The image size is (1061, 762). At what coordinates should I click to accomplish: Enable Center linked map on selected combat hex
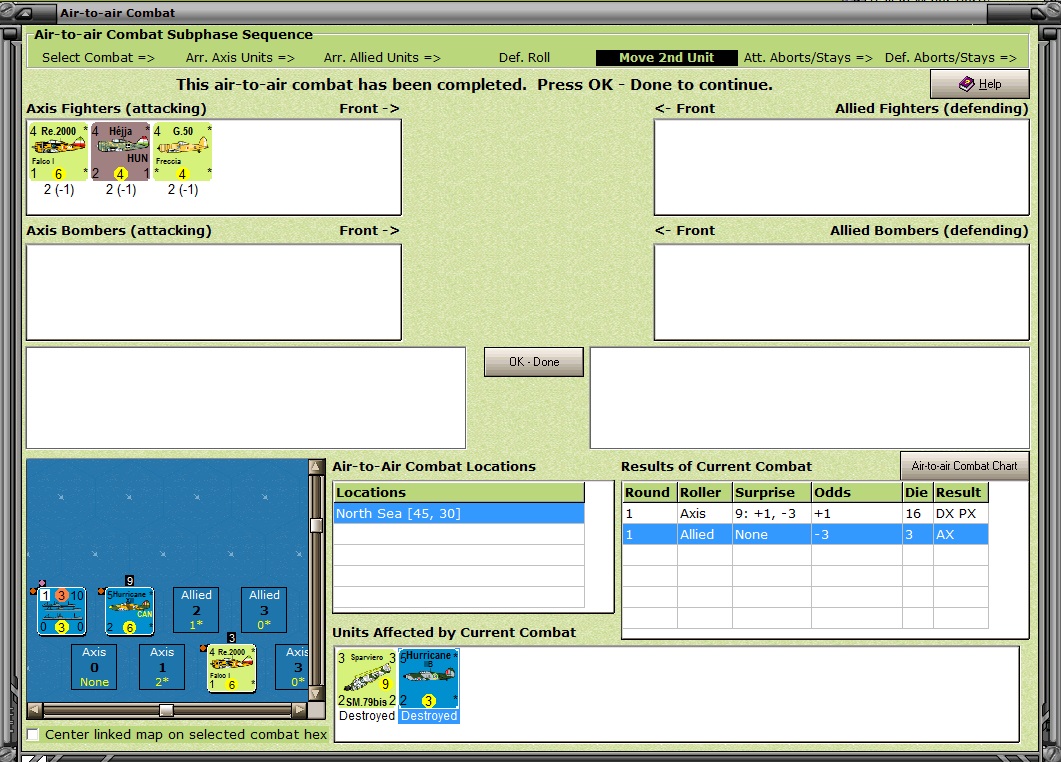(32, 734)
